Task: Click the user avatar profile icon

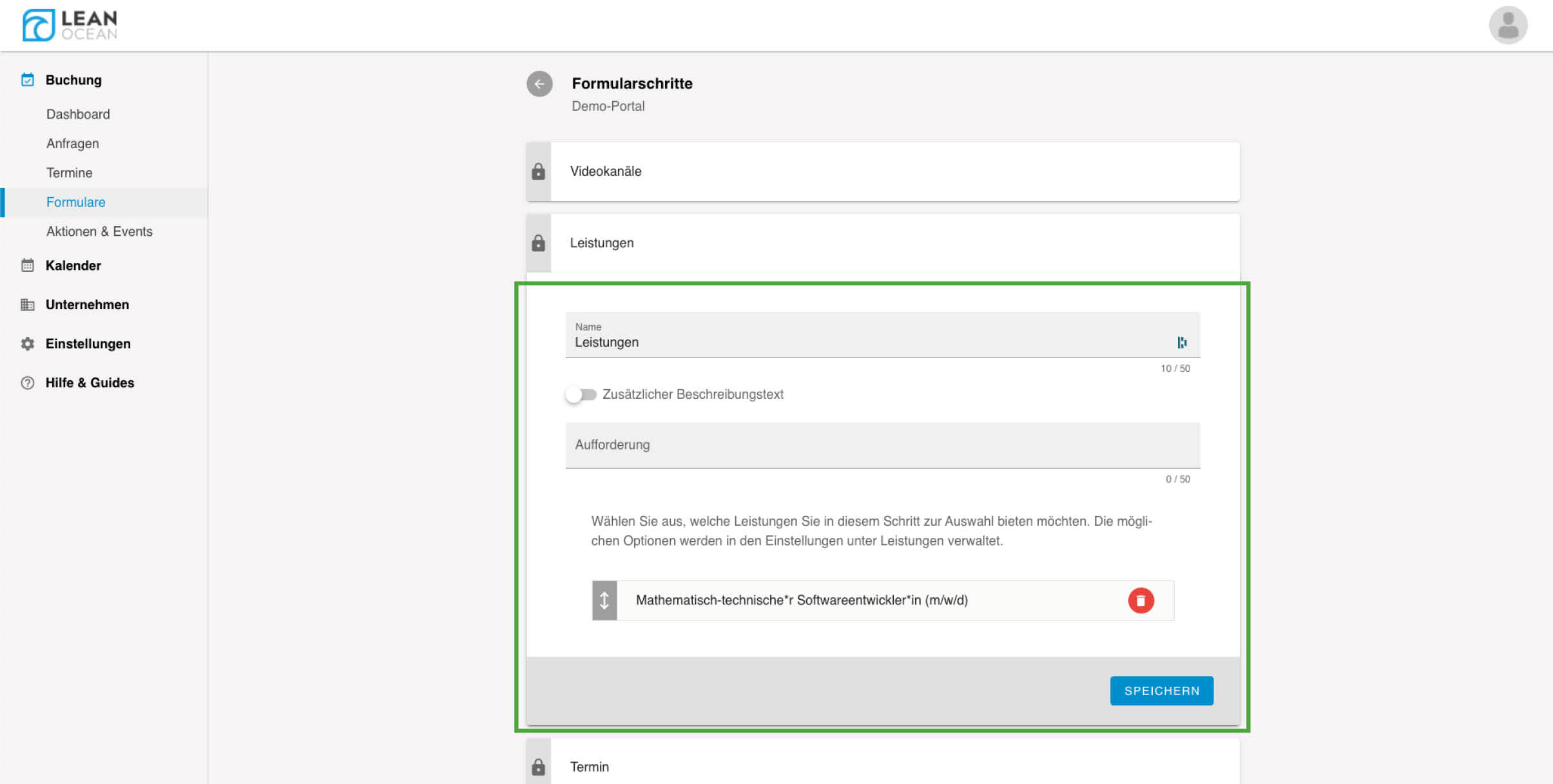Action: (x=1507, y=25)
